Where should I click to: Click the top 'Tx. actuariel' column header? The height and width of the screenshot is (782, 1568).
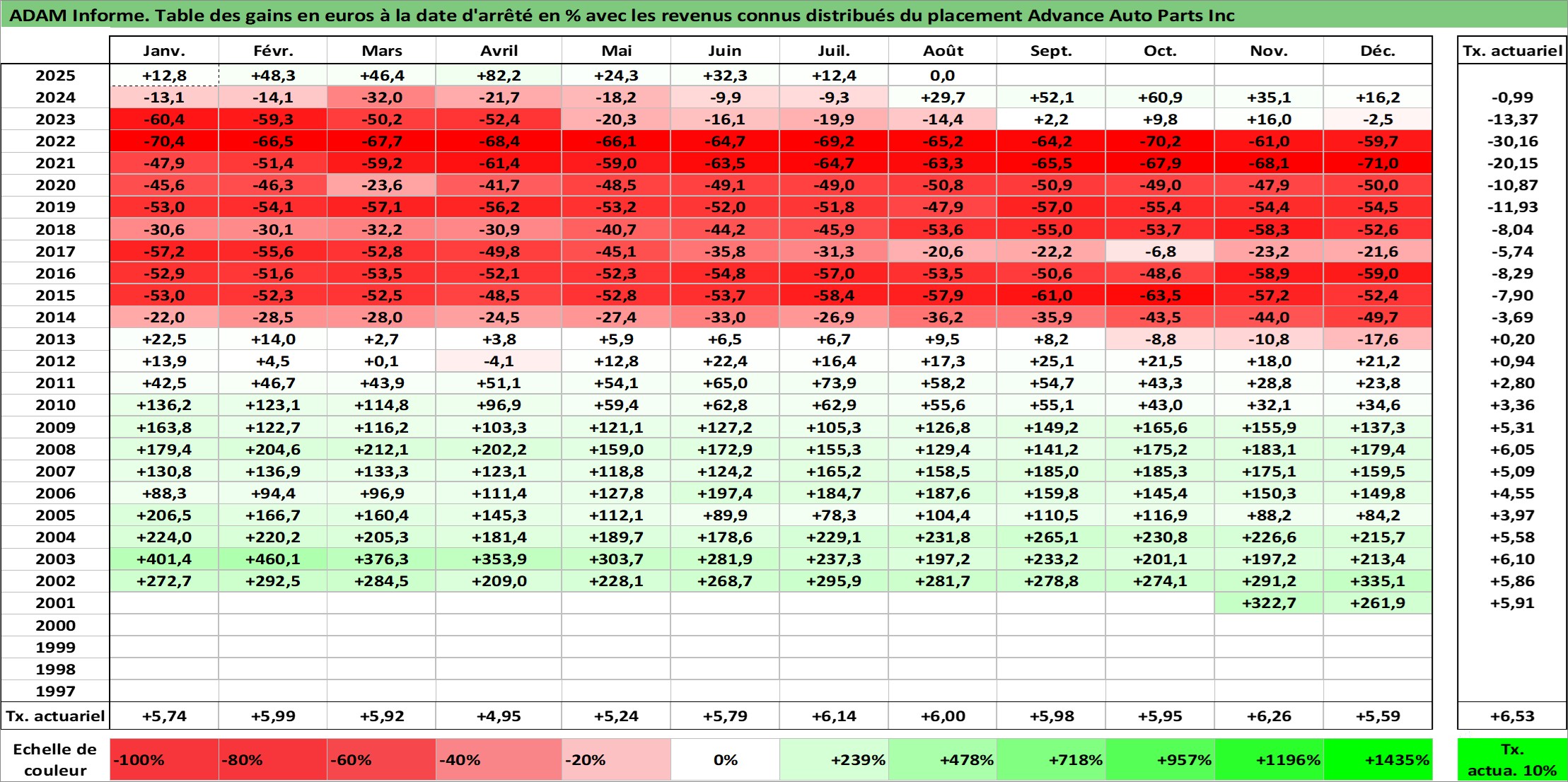point(1512,50)
